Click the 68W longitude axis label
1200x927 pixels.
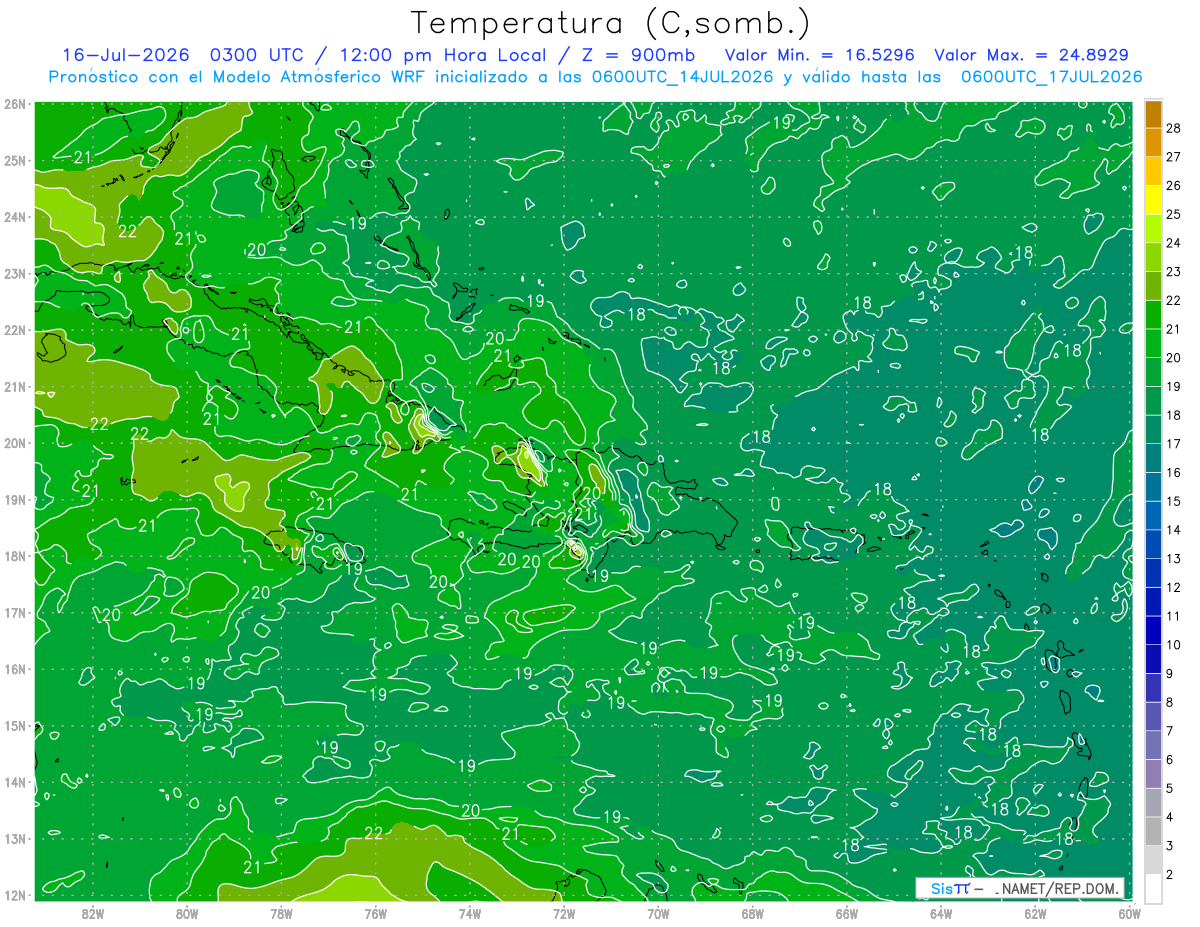pyautogui.click(x=753, y=912)
